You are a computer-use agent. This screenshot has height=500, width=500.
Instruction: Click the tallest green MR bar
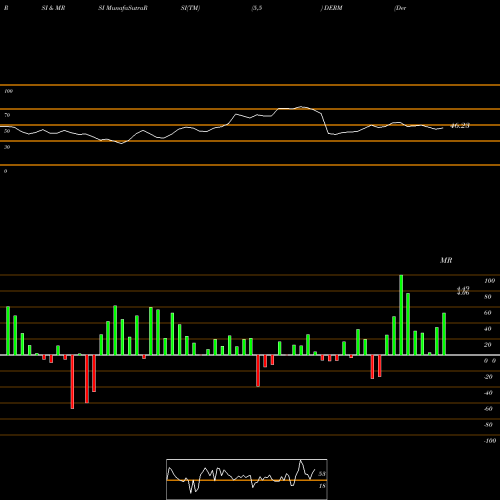click(401, 315)
